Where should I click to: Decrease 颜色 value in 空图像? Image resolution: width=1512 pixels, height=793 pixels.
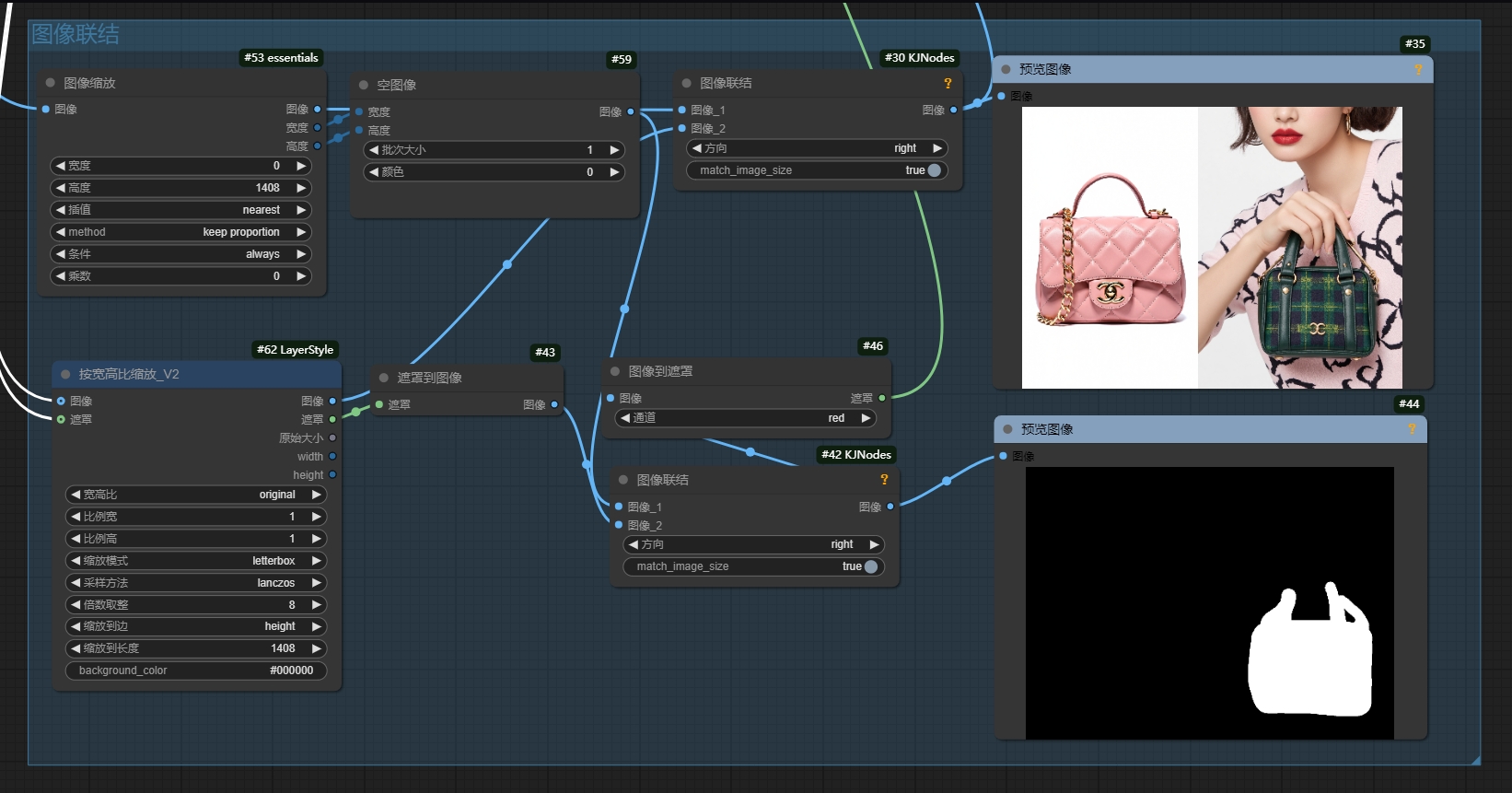pyautogui.click(x=374, y=171)
